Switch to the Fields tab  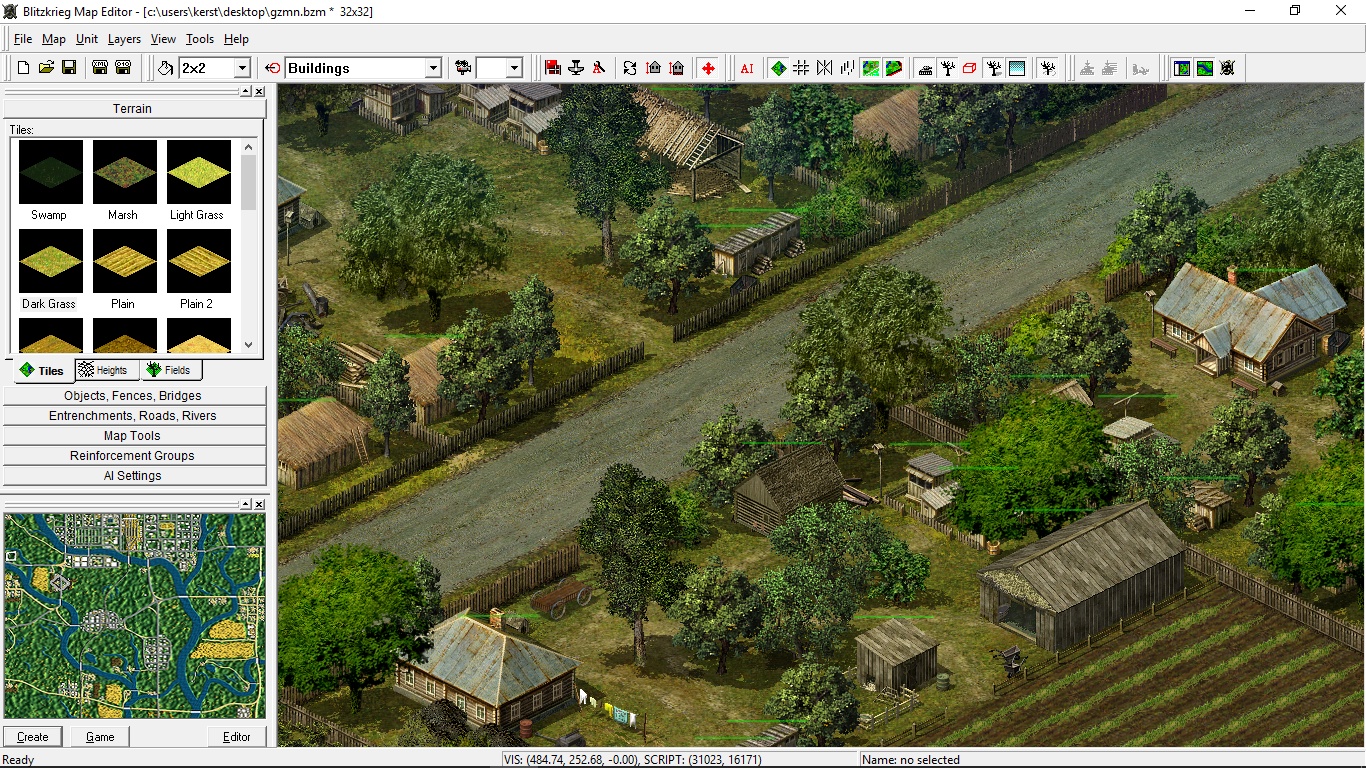coord(170,370)
